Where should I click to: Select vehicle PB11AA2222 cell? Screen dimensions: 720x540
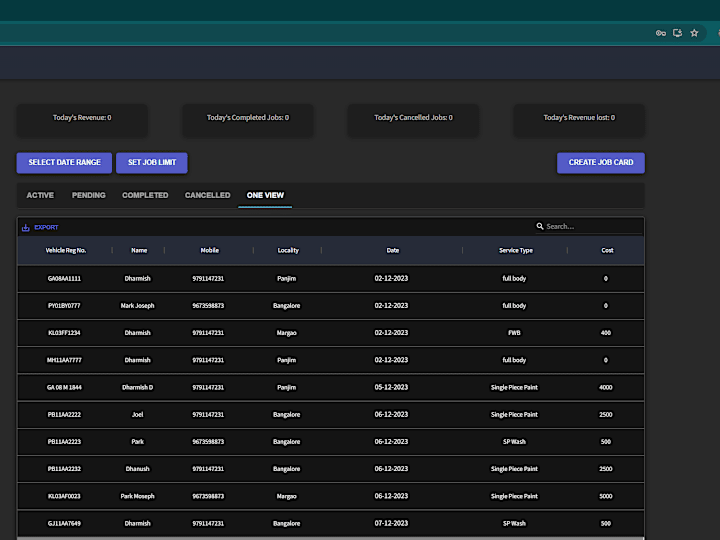coord(64,415)
